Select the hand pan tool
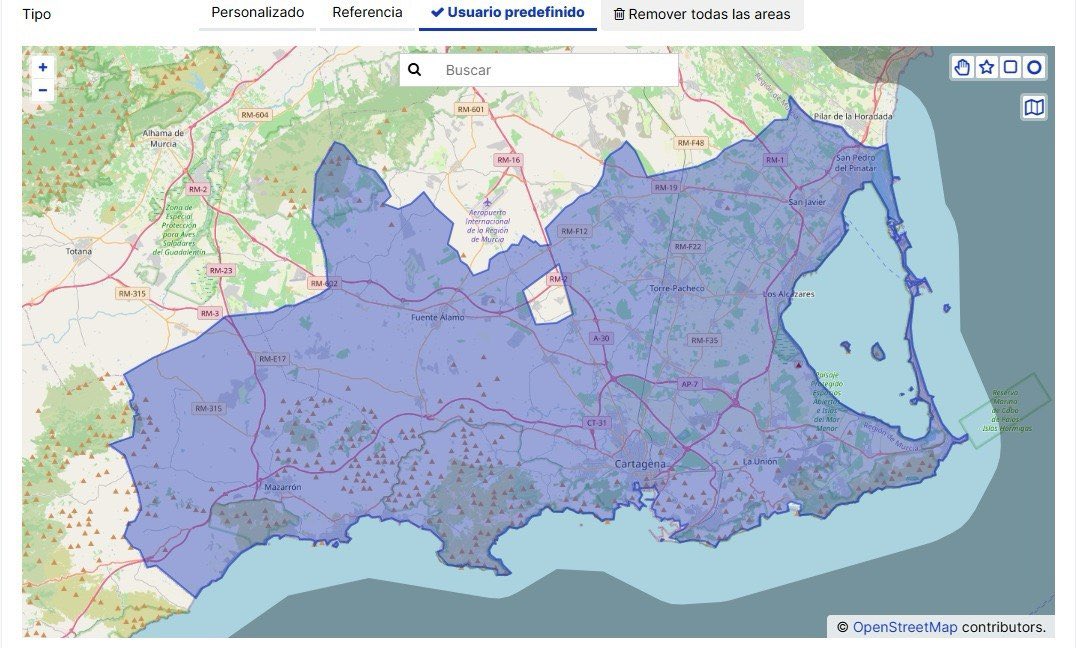 click(963, 67)
